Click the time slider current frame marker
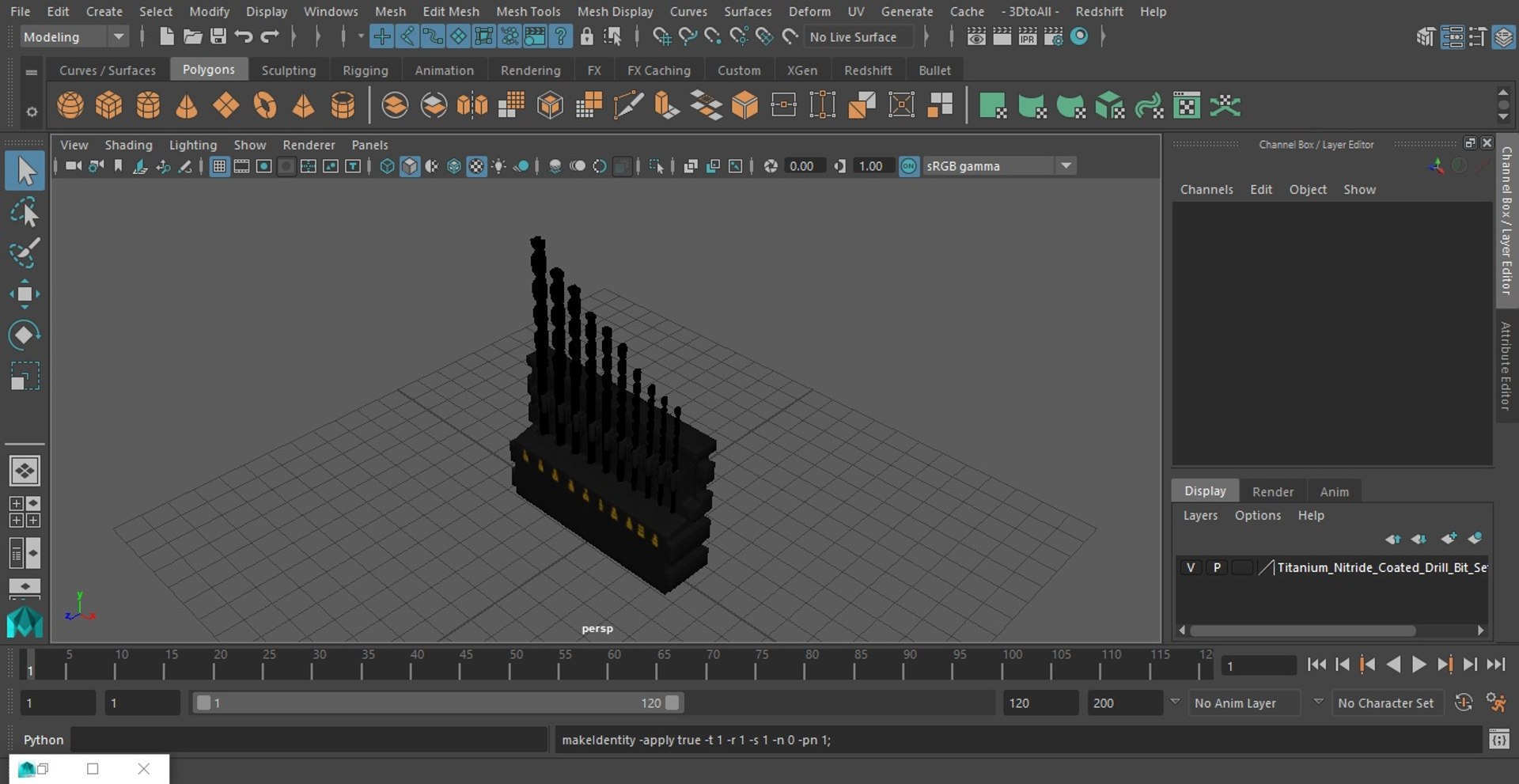 pos(30,665)
